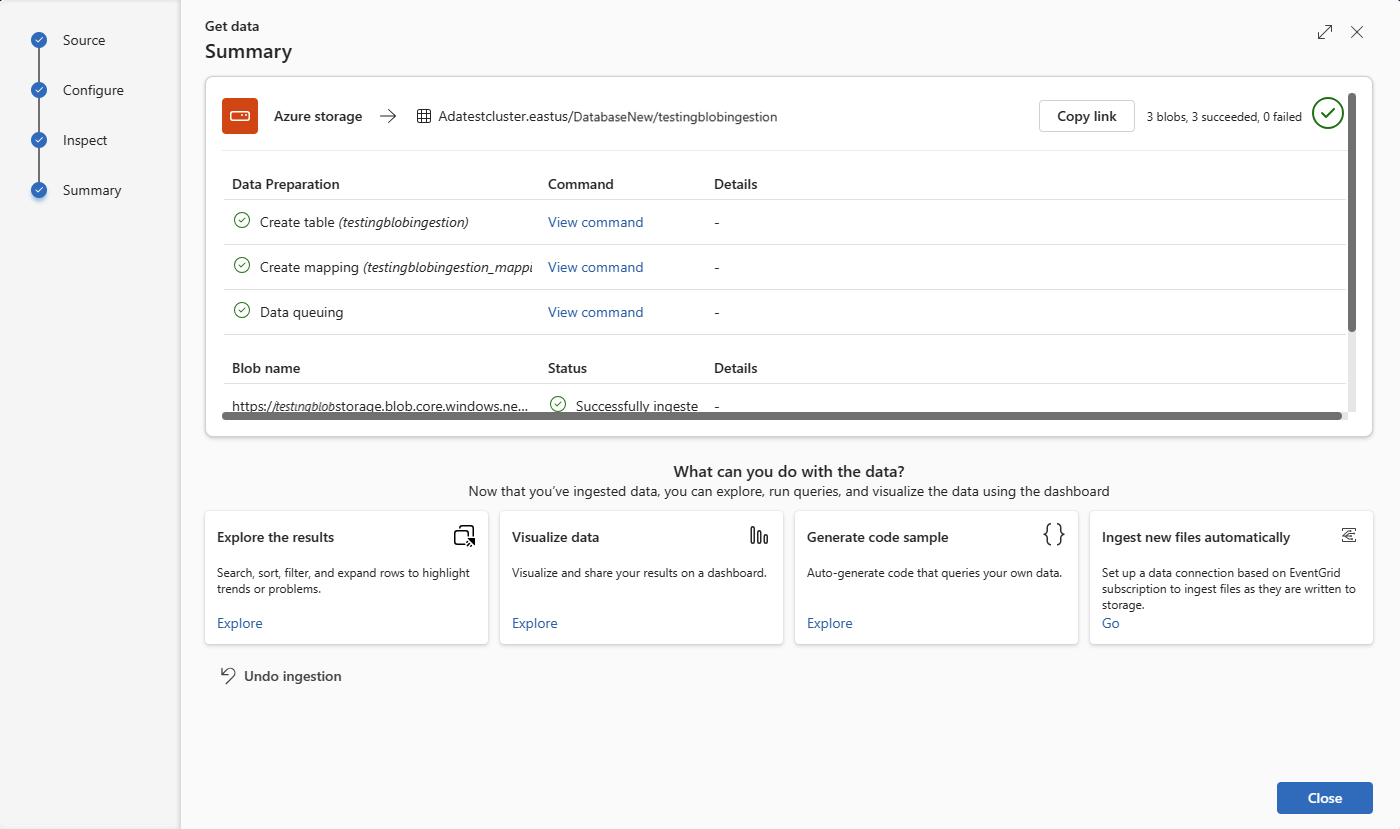This screenshot has width=1400, height=829.
Task: Click the Azure storage source icon
Action: click(240, 116)
